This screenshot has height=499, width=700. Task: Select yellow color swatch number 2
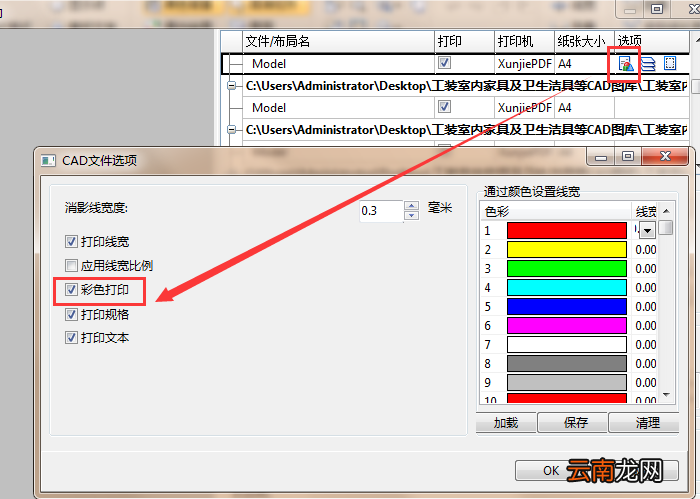tap(567, 250)
